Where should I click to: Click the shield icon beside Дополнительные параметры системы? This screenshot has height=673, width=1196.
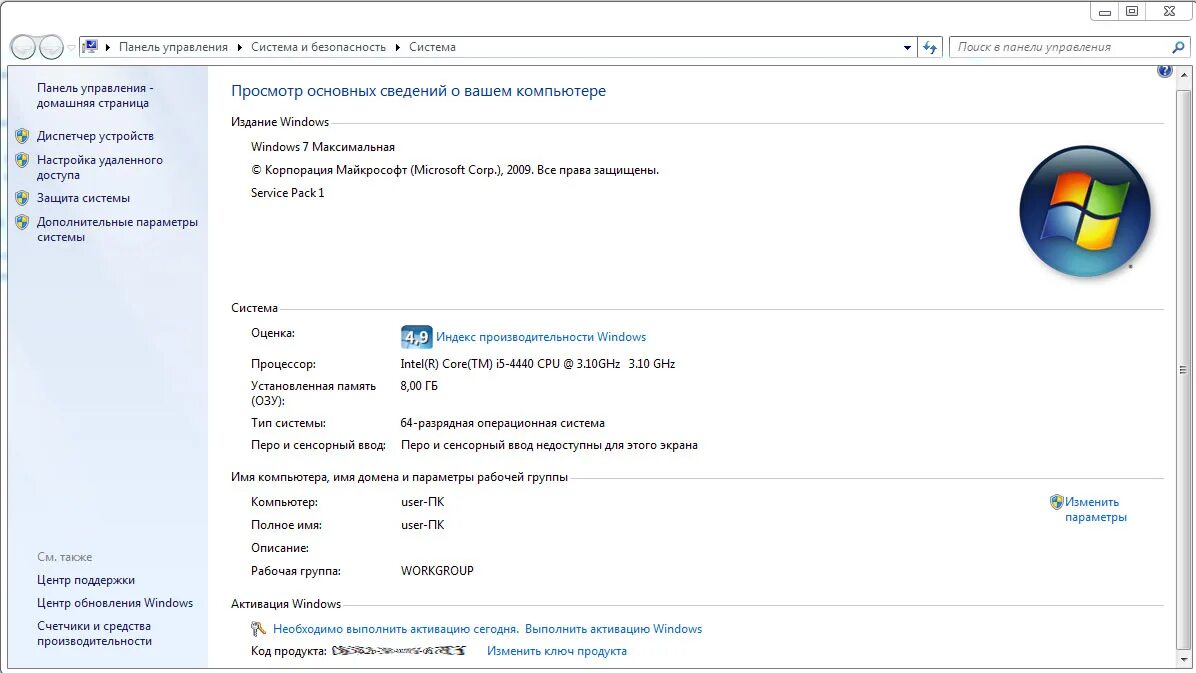22,222
